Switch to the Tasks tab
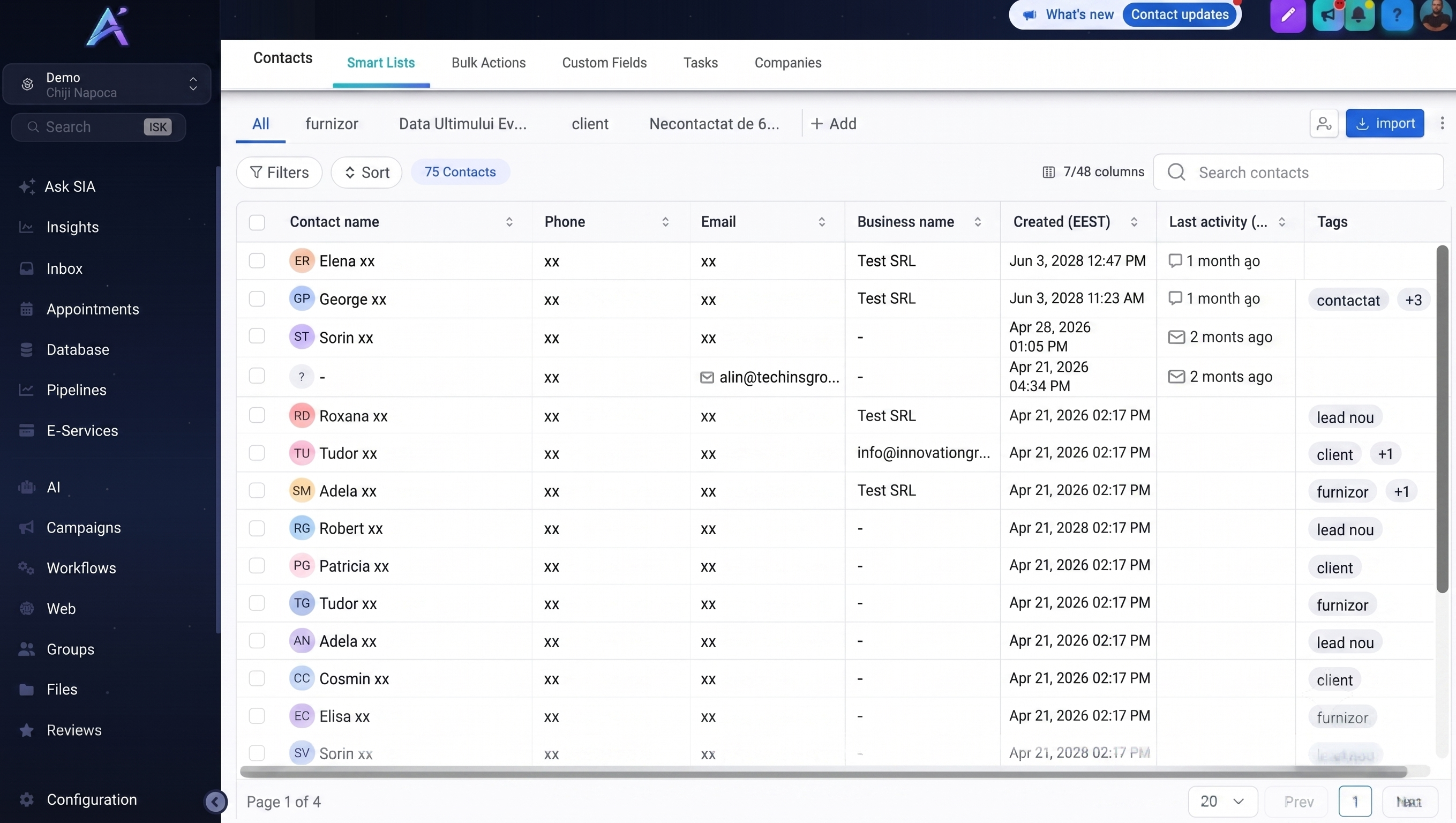 click(700, 63)
